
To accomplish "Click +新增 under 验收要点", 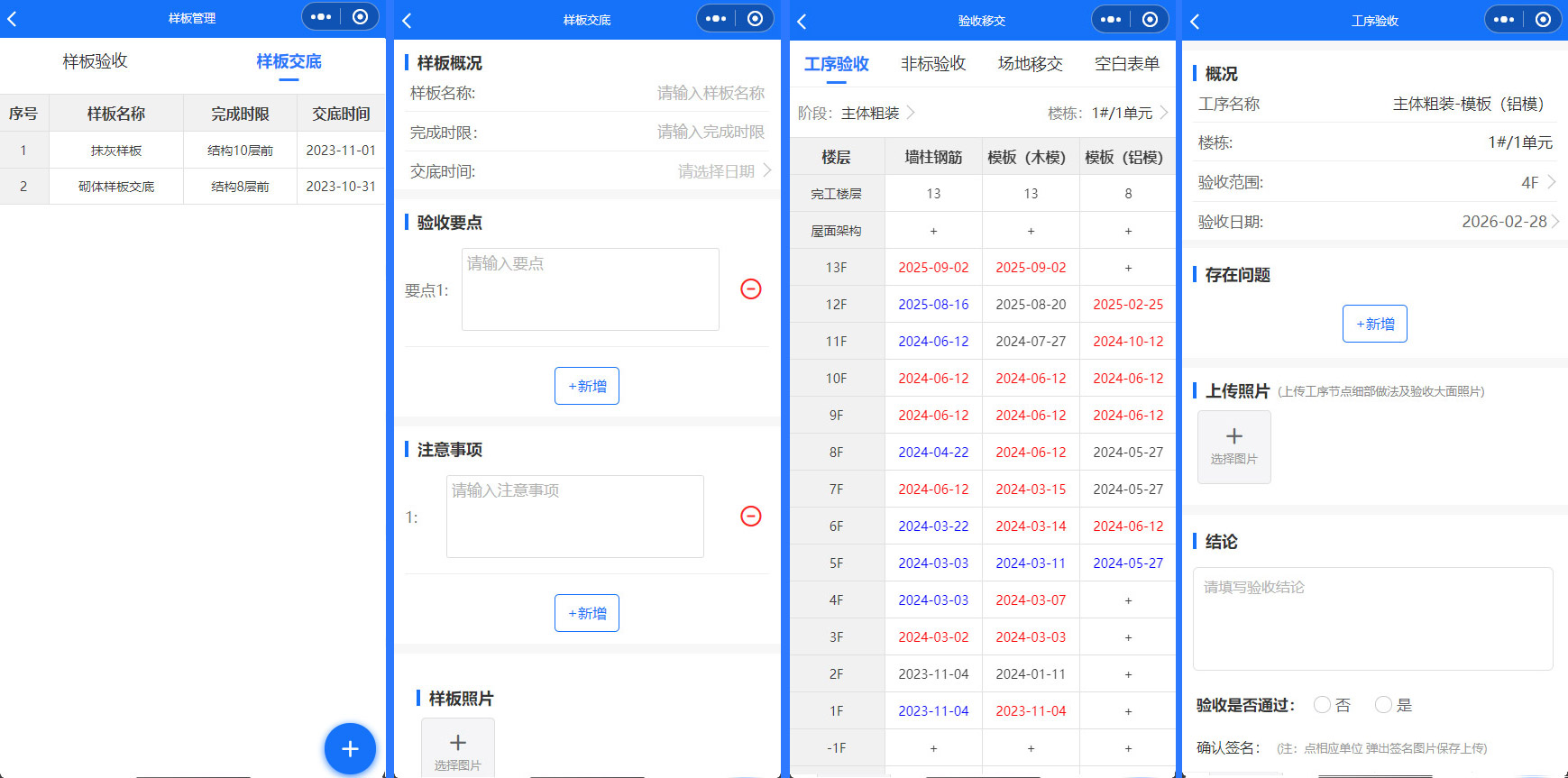I will pyautogui.click(x=586, y=386).
